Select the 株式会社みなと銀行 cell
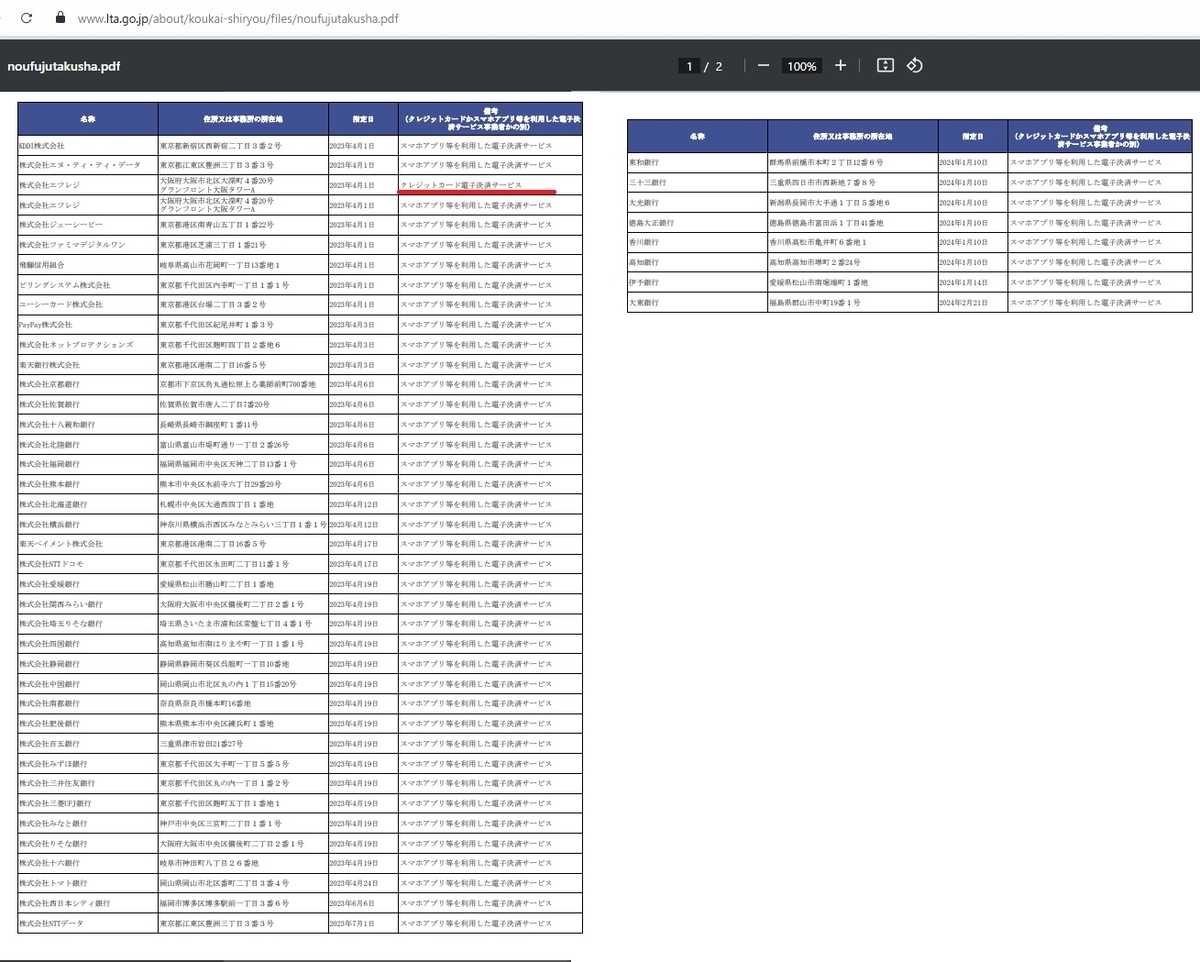Screen dimensions: 1200x962 (88, 823)
